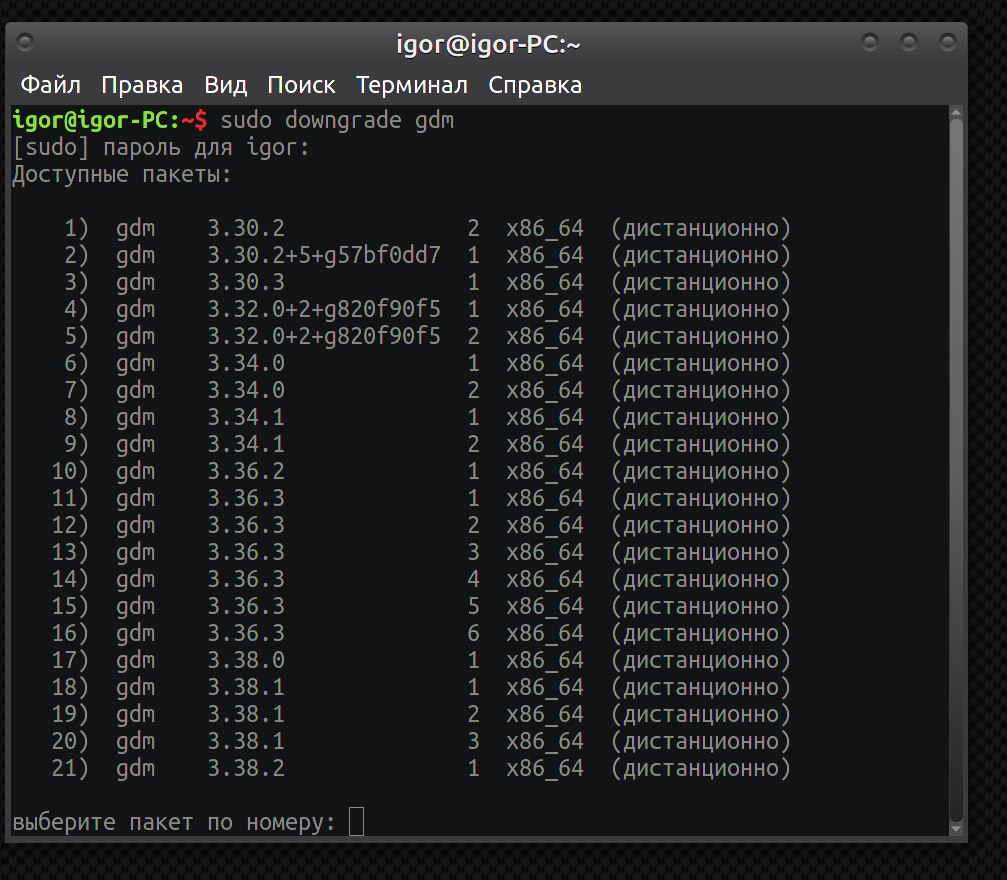This screenshot has height=880, width=1007.
Task: Click row 20) gdm 3.38.1
Action: pyautogui.click(x=421, y=741)
